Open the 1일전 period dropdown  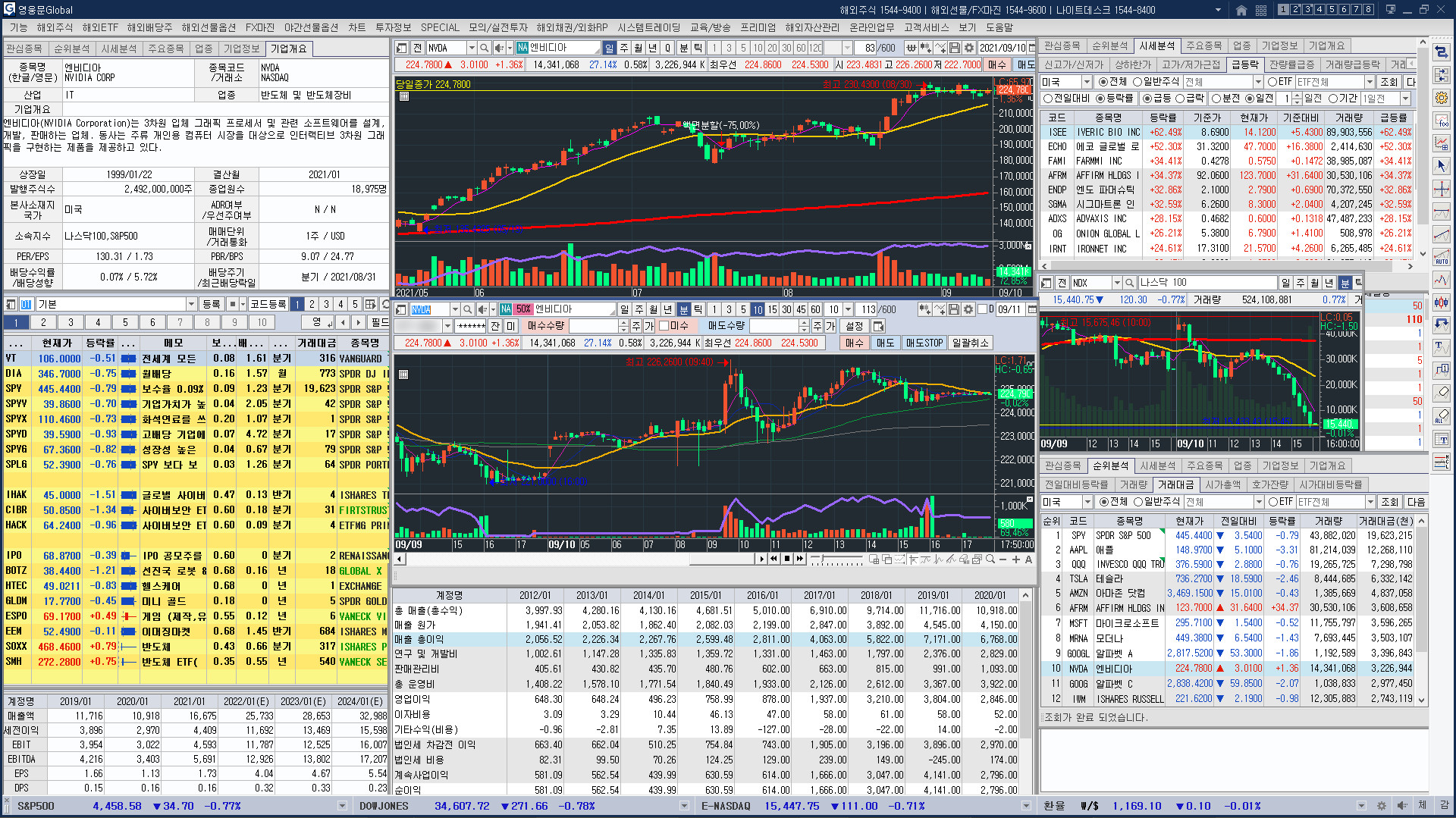(x=1405, y=99)
